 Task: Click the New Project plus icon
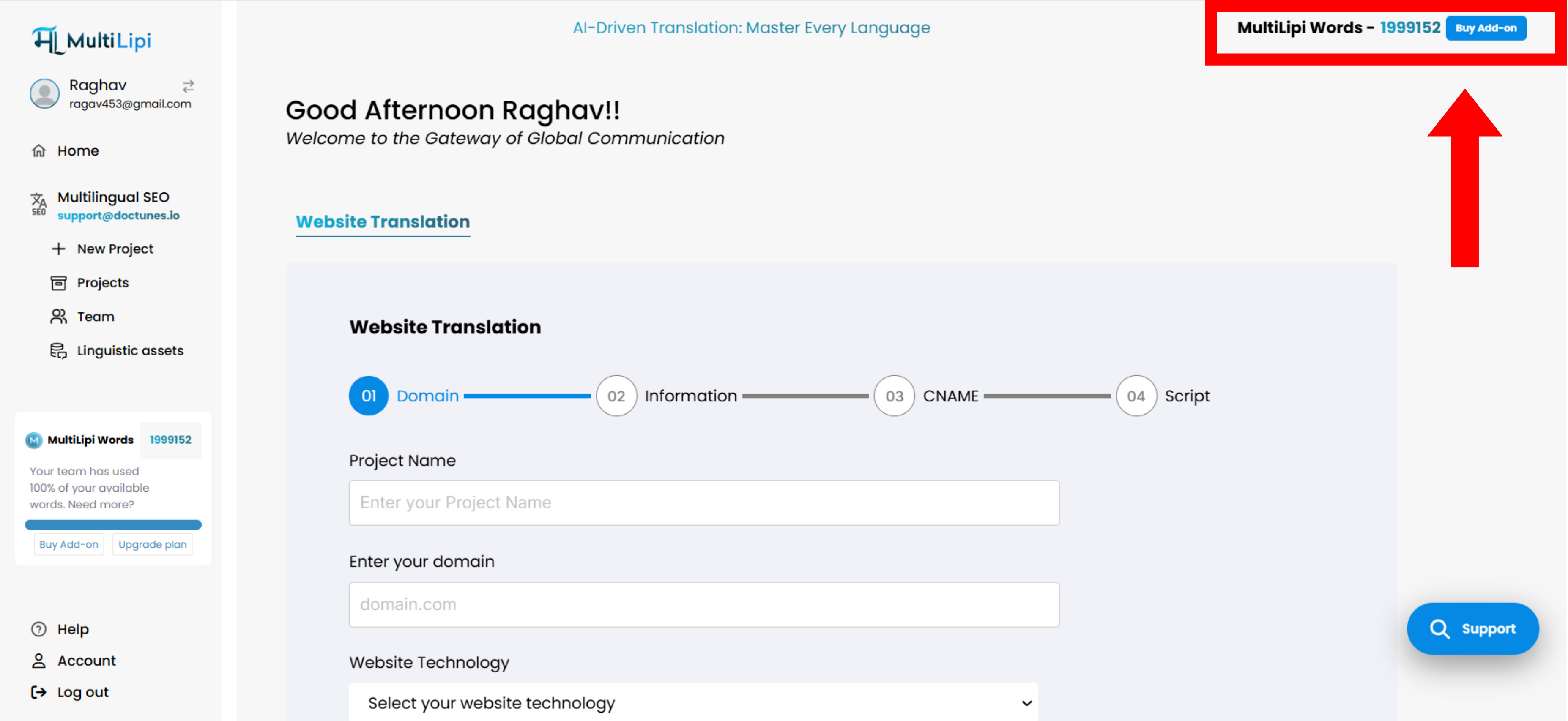58,248
